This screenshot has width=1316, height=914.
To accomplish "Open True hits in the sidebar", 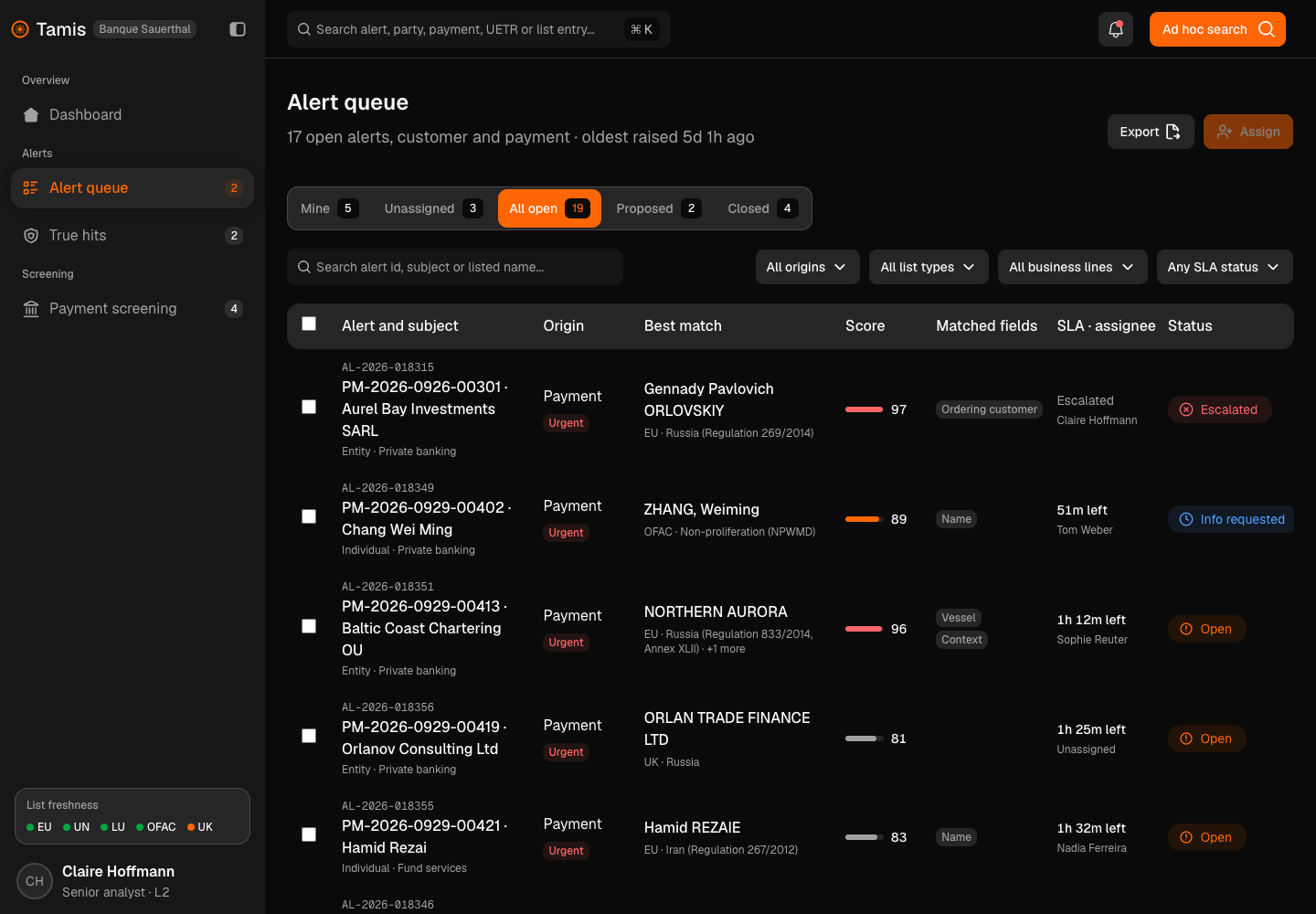I will tap(133, 236).
